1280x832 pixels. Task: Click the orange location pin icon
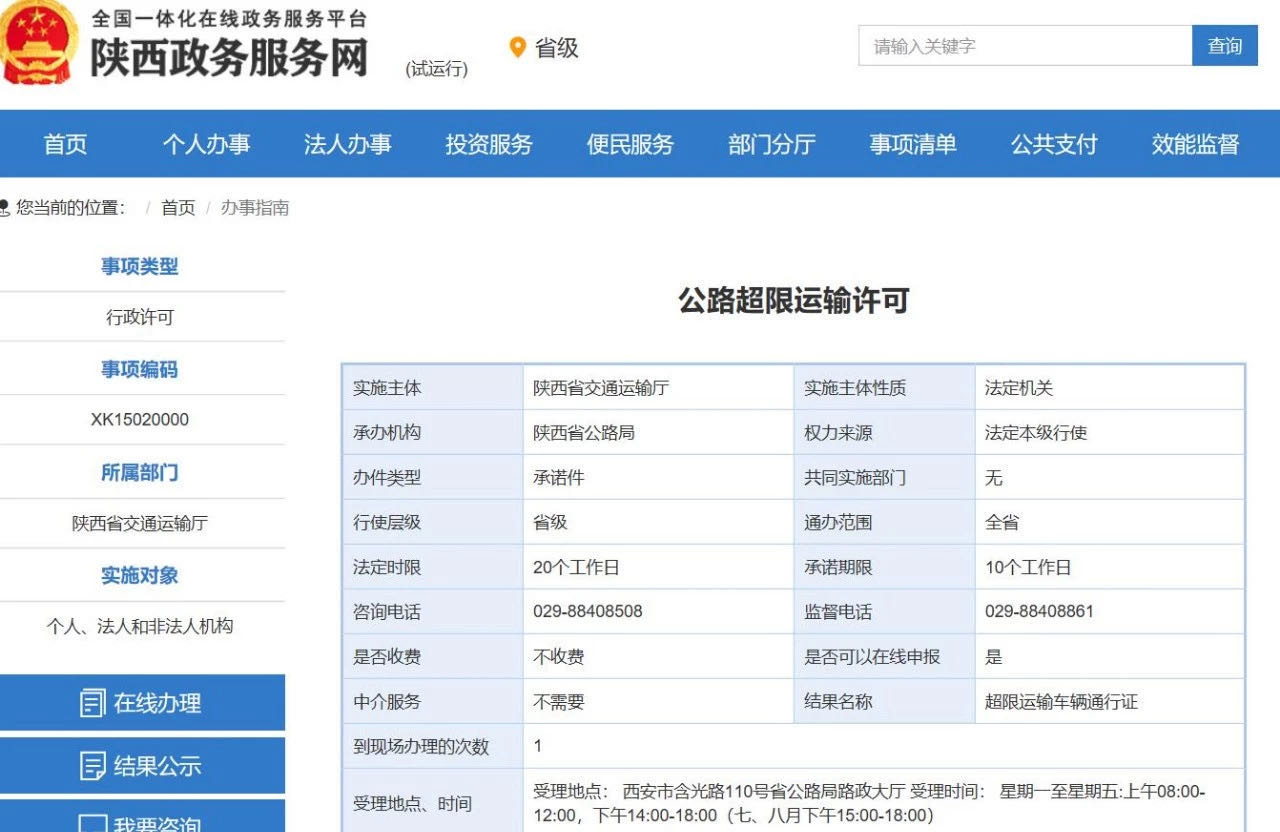[517, 47]
